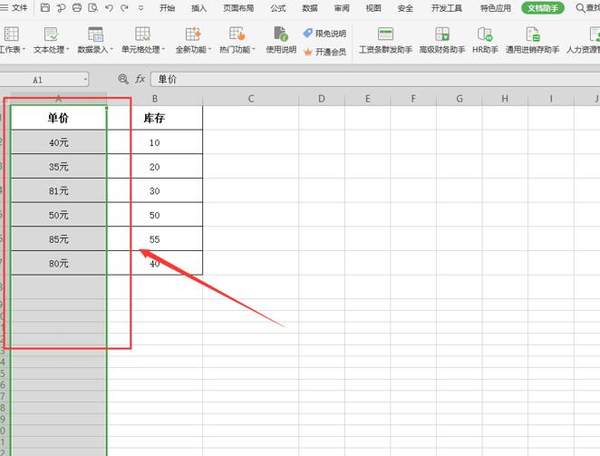The width and height of the screenshot is (600, 456).
Task: Expand the 单元格处理 dropdown arrow
Action: 163,49
